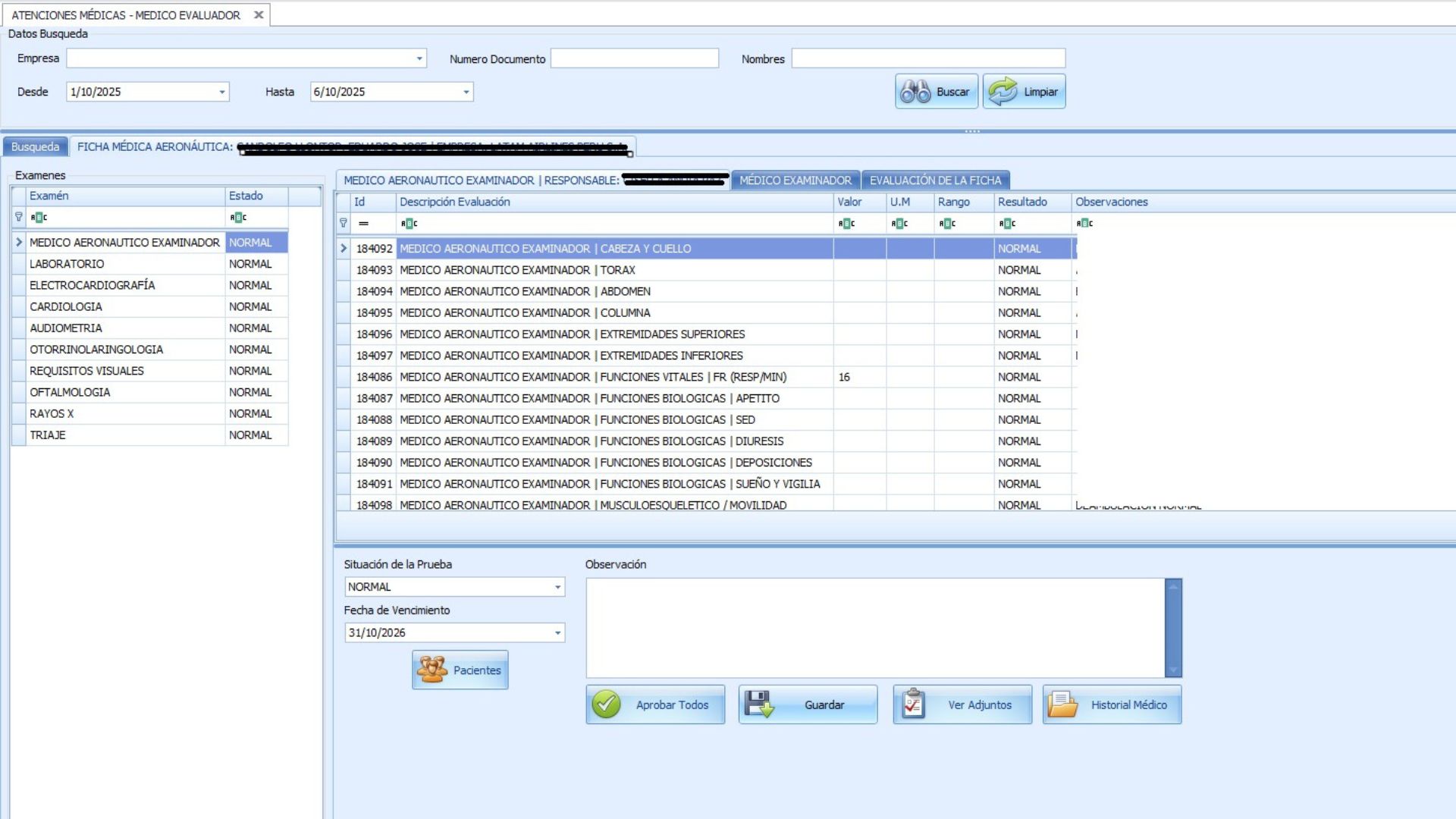Select the MÉDICO EXAMINADOR tab
1456x819 pixels.
(x=795, y=180)
